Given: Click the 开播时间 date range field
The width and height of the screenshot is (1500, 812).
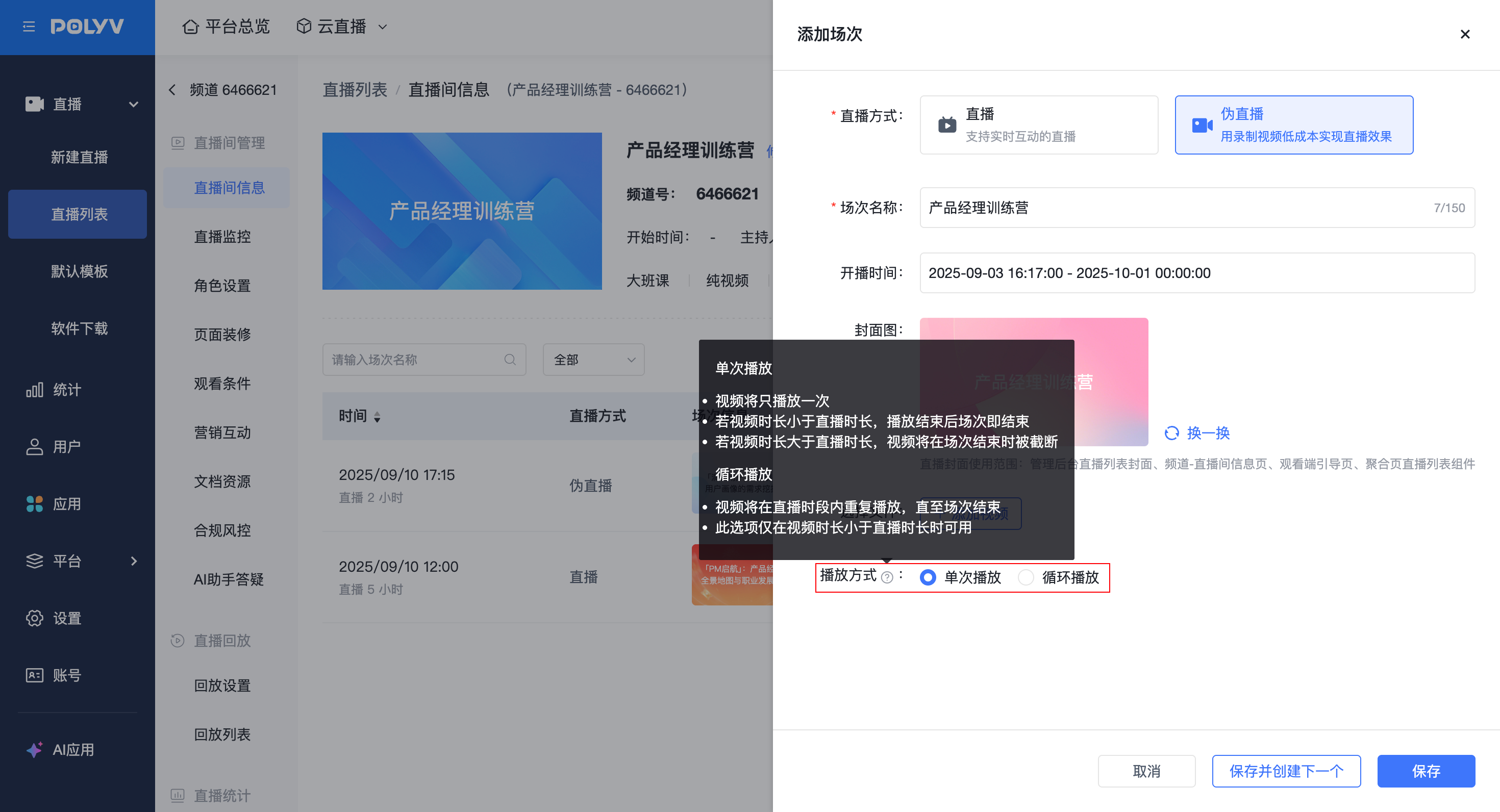Looking at the screenshot, I should tap(1197, 273).
